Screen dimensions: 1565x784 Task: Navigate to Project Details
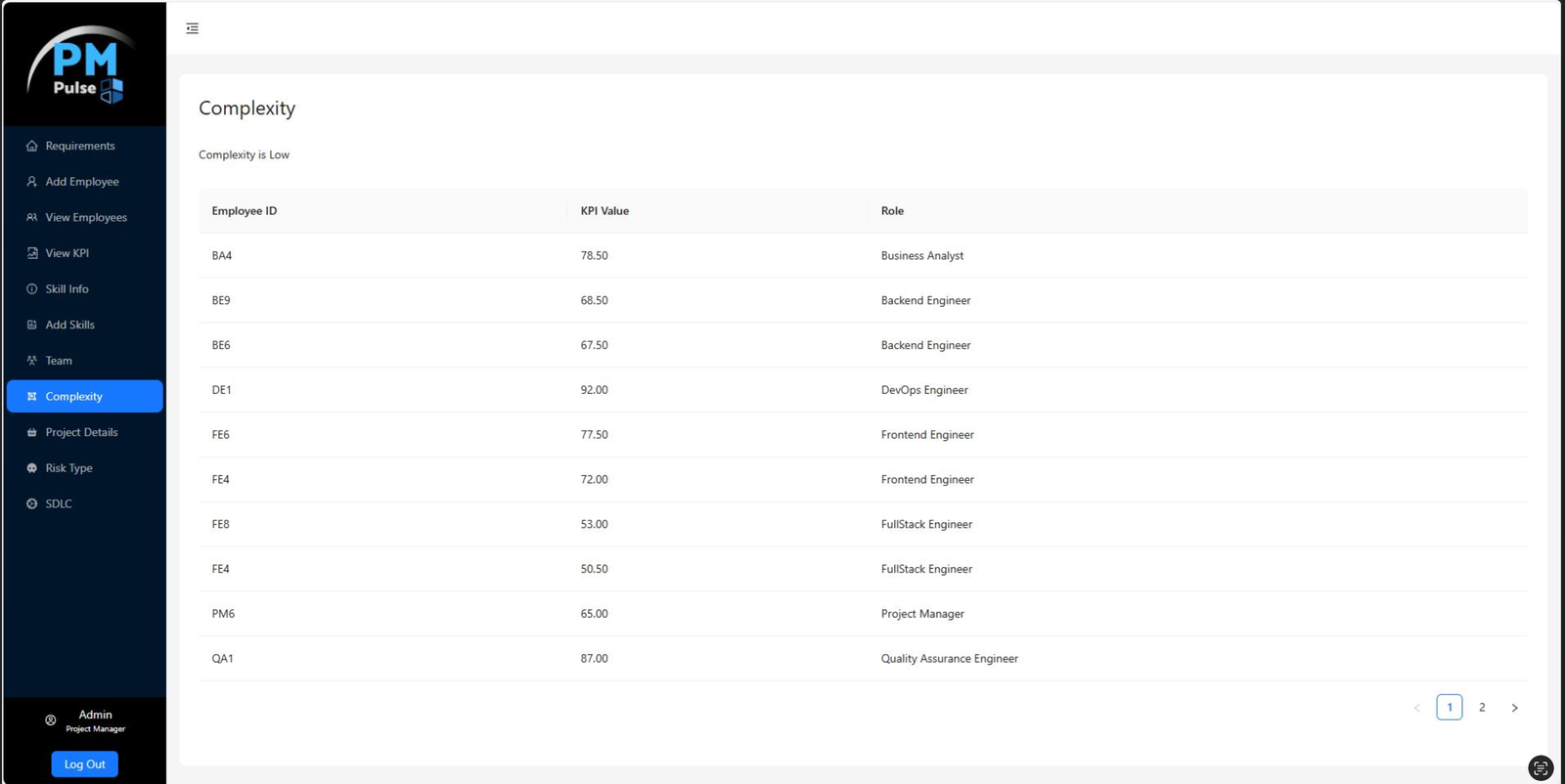click(x=81, y=432)
